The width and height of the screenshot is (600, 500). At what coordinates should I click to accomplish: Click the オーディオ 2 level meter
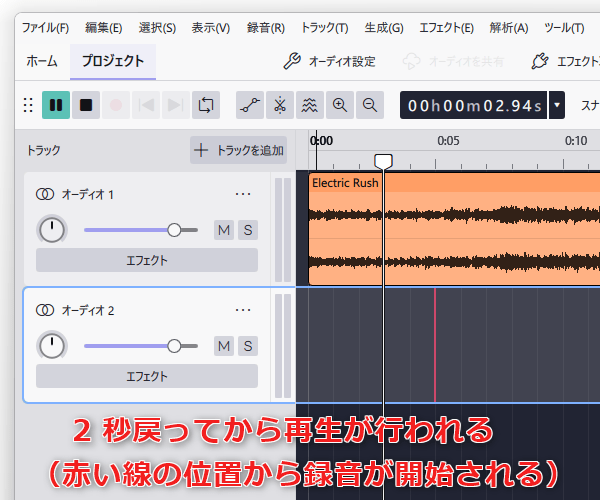tap(283, 346)
